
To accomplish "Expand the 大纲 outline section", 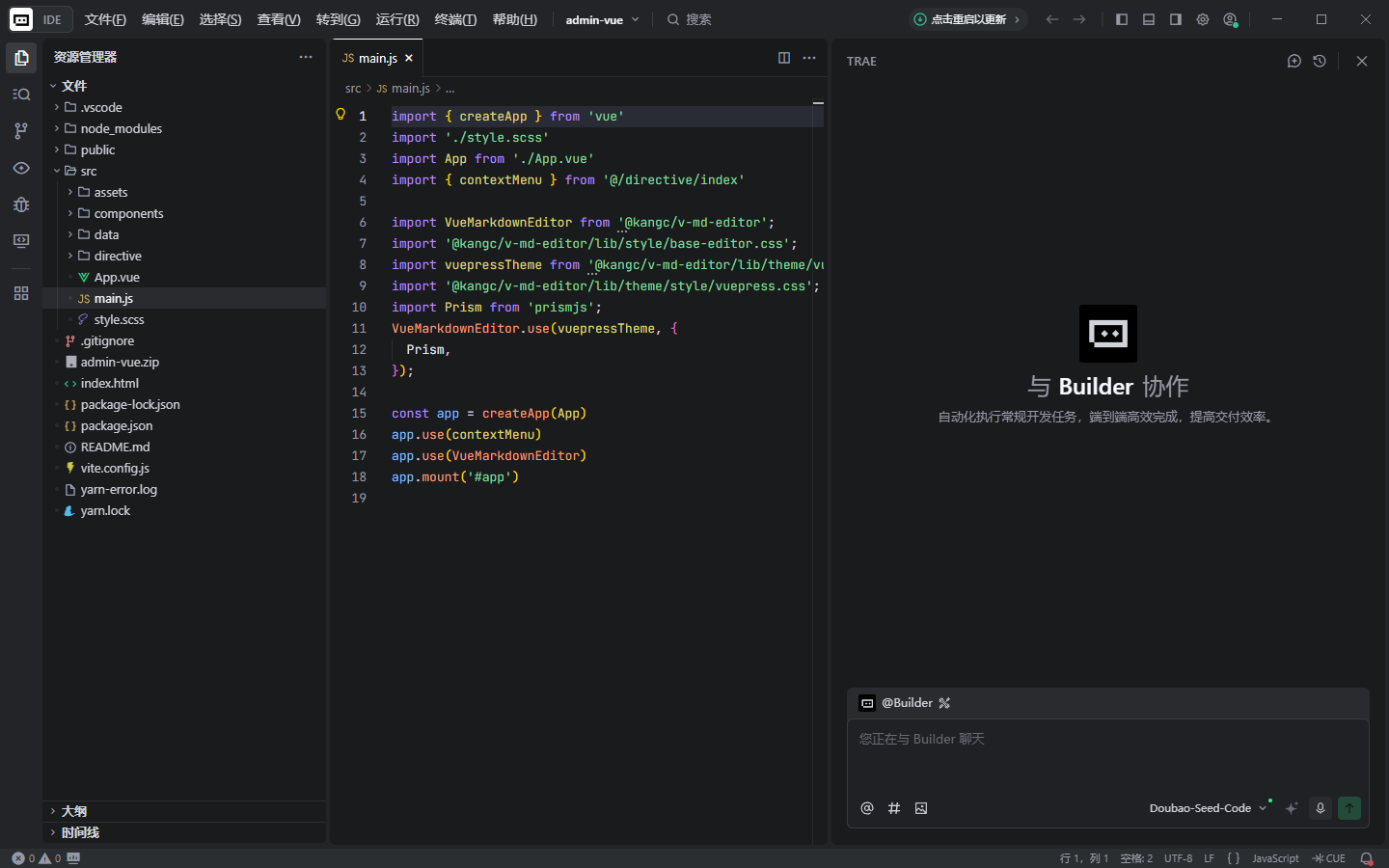I will [74, 811].
